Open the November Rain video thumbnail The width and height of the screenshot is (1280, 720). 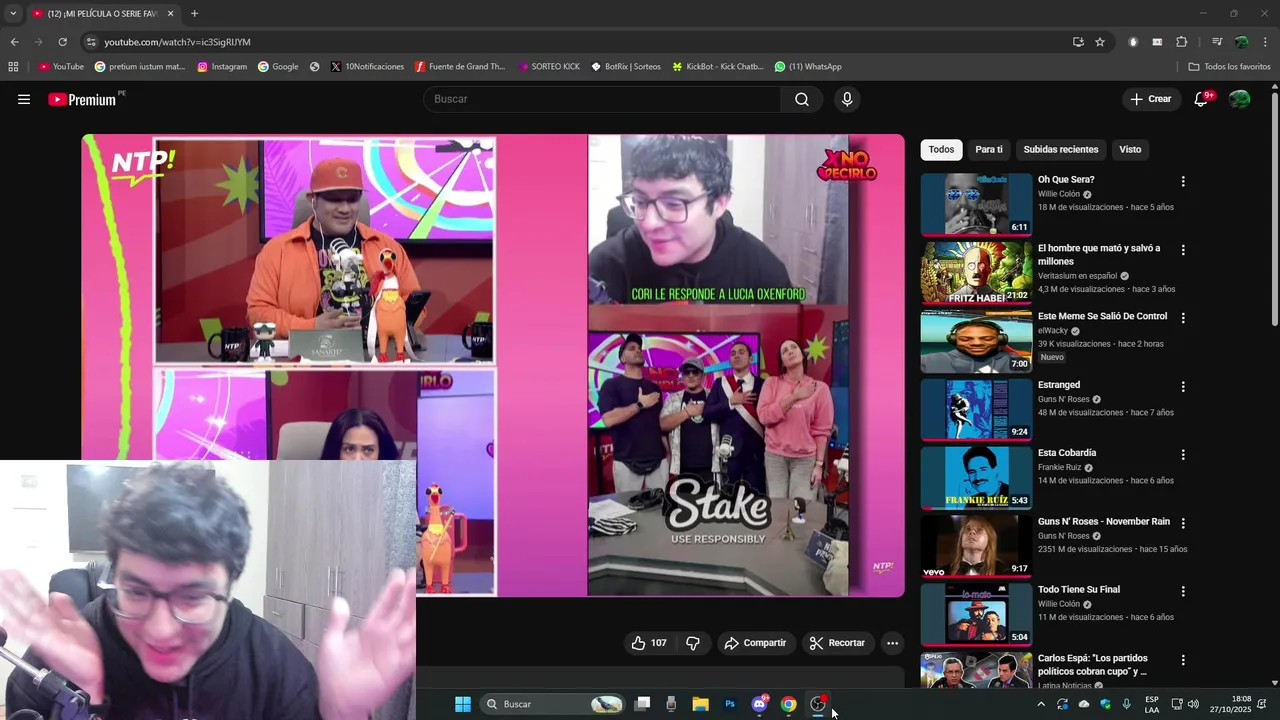click(976, 545)
